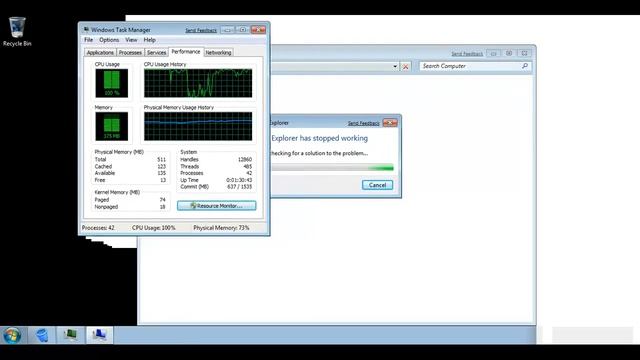This screenshot has height=360, width=640.
Task: Click Send Feedback link in Computer window
Action: 467,54
